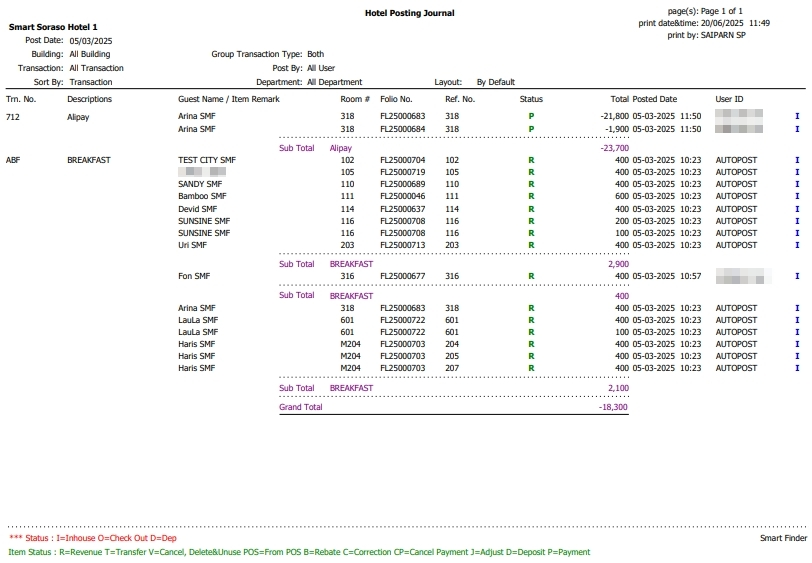The image size is (812, 563).
Task: Open folio FL25000713 for Uri SMF
Action: (x=402, y=245)
